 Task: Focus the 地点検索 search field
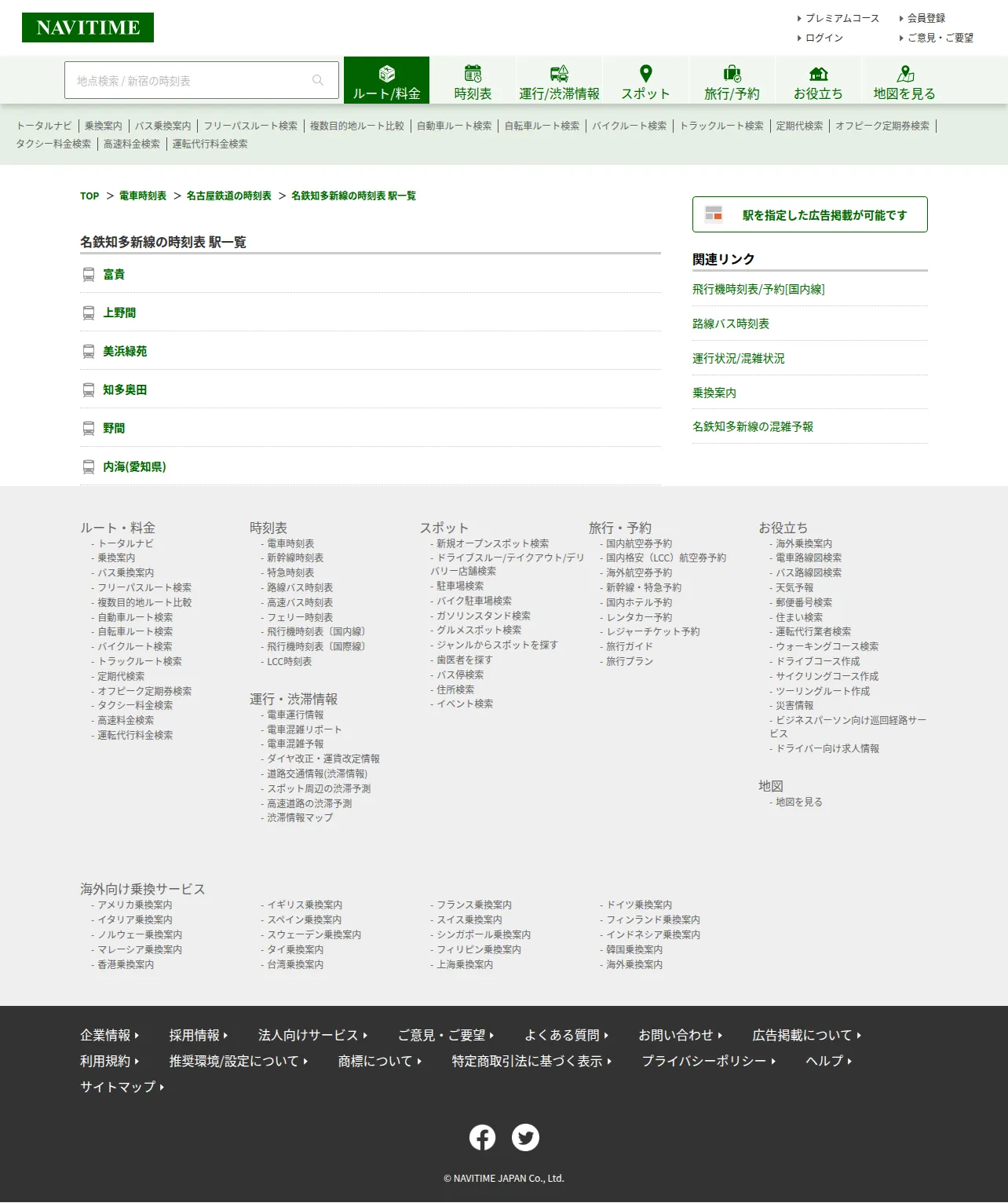(202, 80)
